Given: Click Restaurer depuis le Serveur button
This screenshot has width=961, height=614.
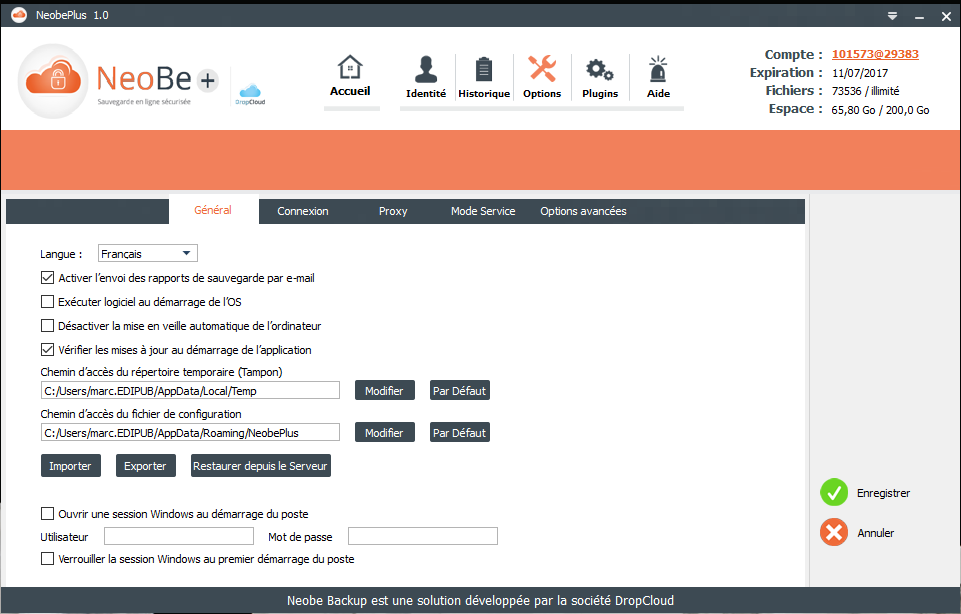Looking at the screenshot, I should [x=260, y=466].
